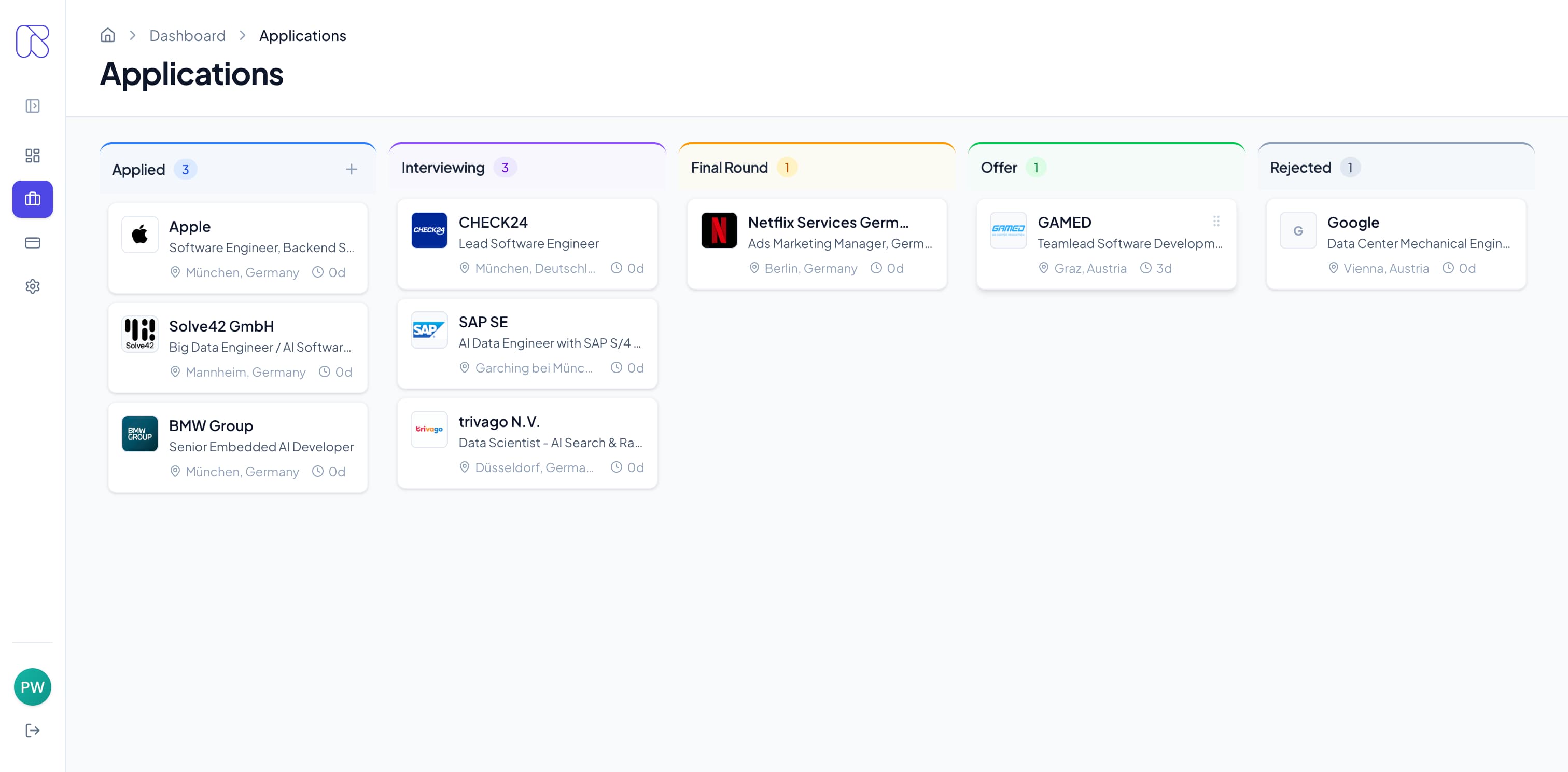Click 'Senior Embedded AI Developer' text
This screenshot has height=772, width=1568.
click(x=262, y=447)
